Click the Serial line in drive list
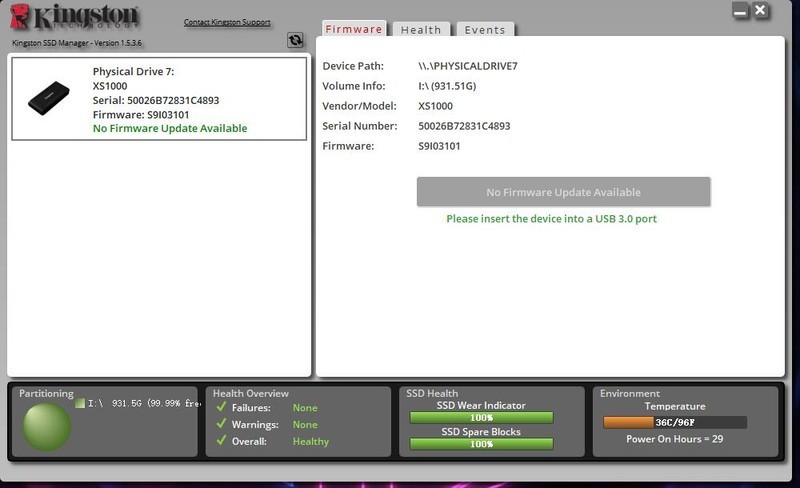The width and height of the screenshot is (800, 488). coord(156,100)
